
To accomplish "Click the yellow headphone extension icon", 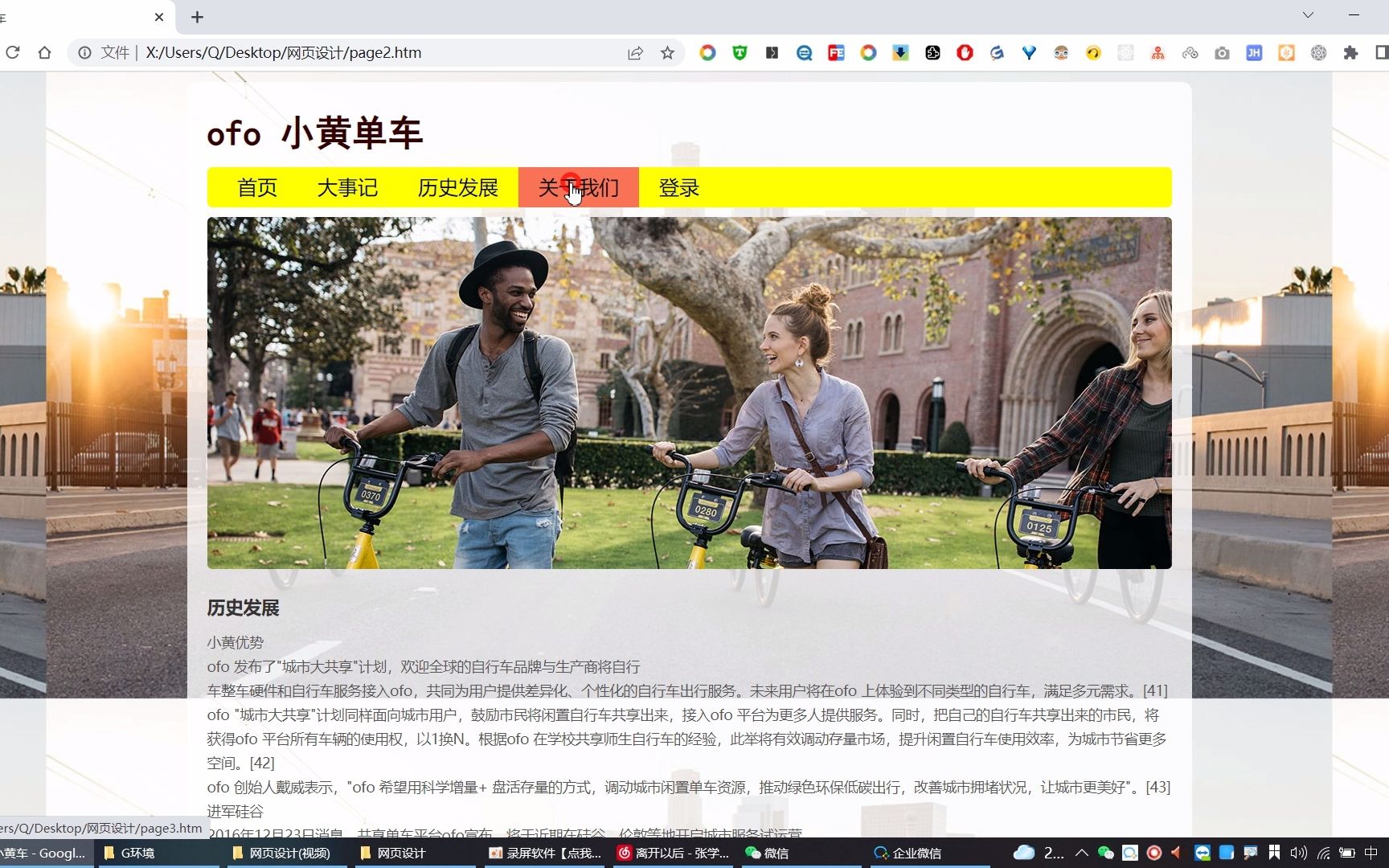I will 1093,53.
